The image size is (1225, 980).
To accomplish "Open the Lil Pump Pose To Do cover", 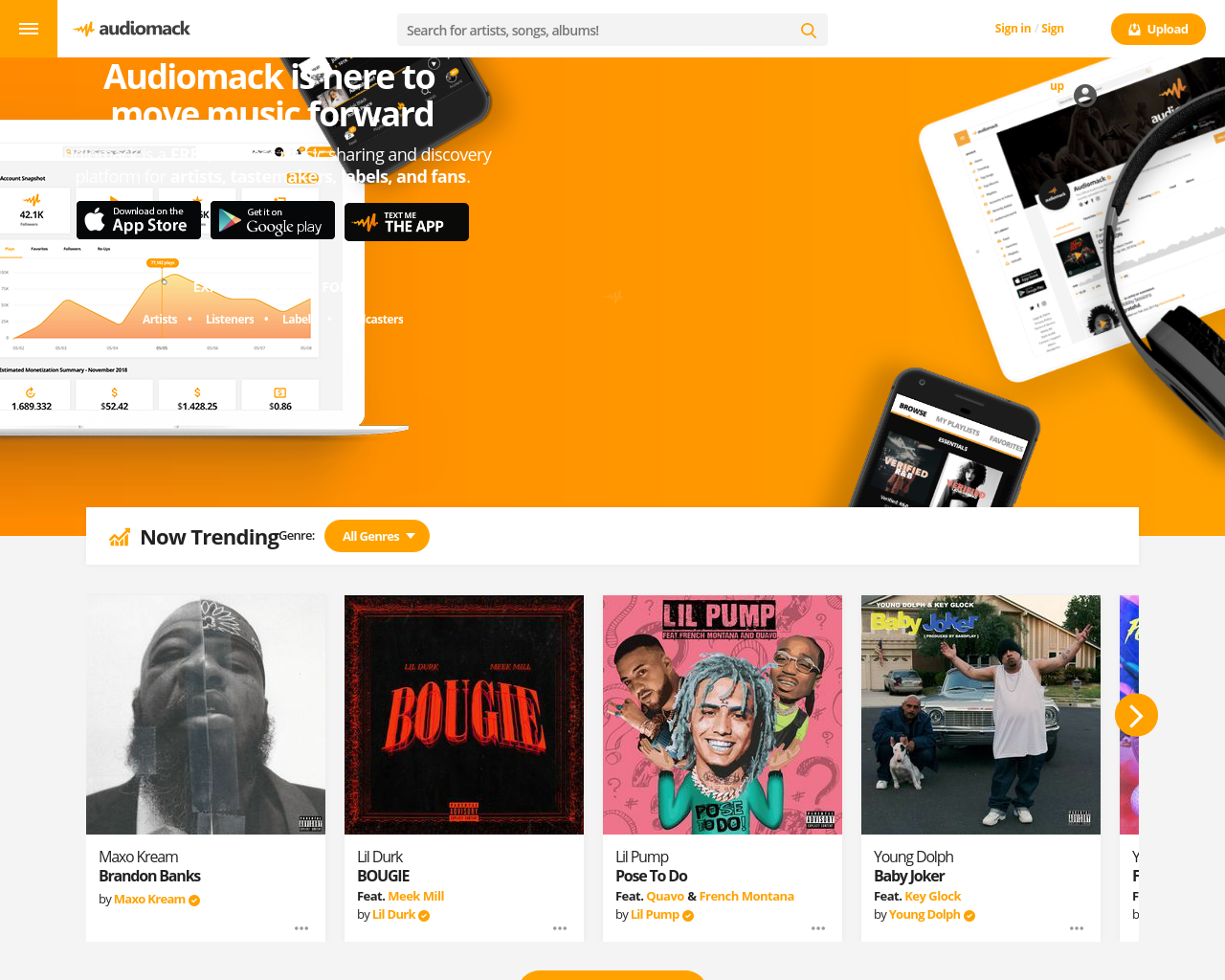I will (x=723, y=715).
